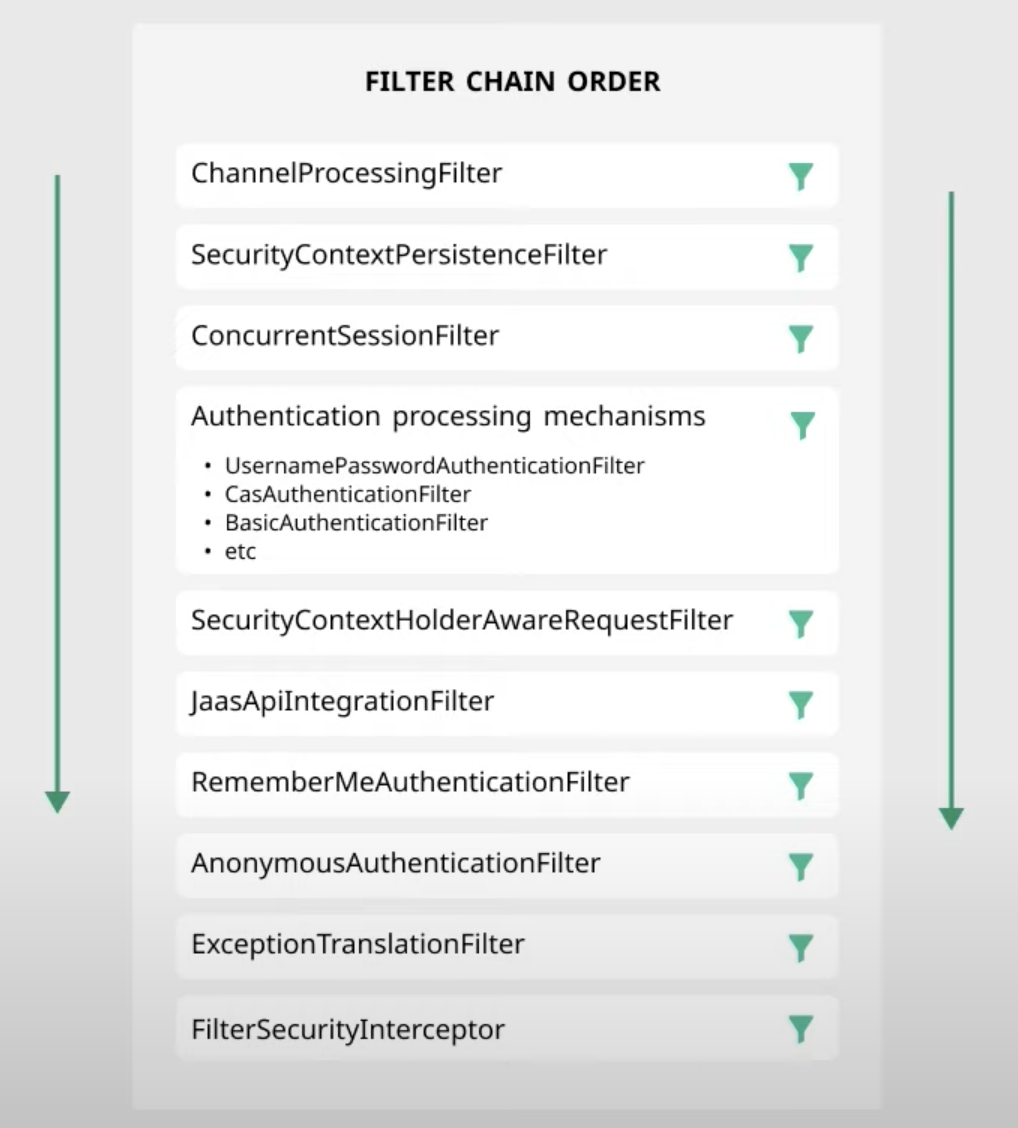This screenshot has width=1018, height=1128.
Task: Click the funnel icon on the FilterSecurityInterceptor row
Action: coord(800,1028)
